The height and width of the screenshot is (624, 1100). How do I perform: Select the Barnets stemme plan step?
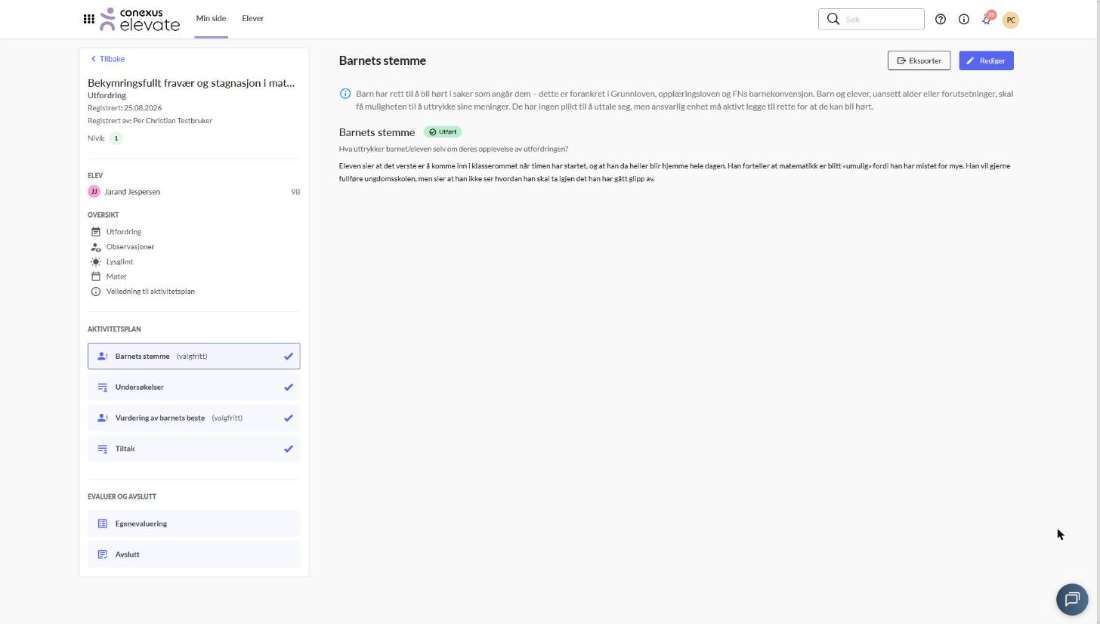194,356
